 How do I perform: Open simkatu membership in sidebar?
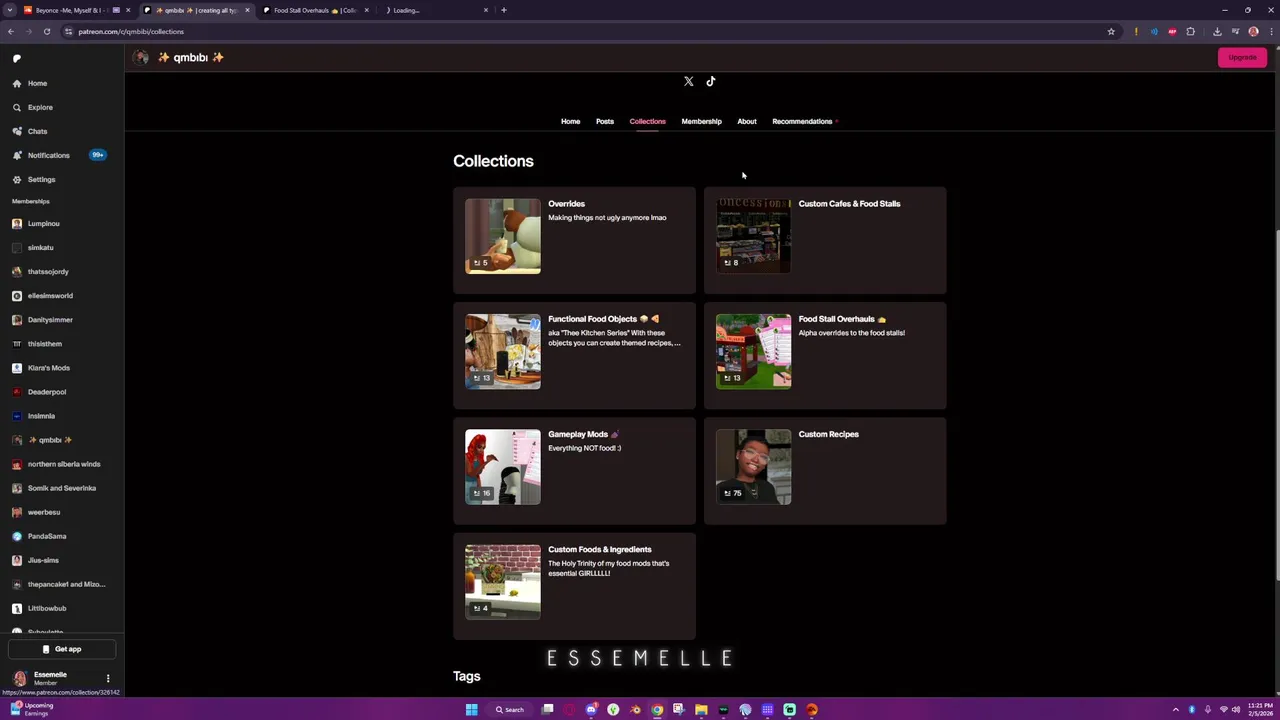click(x=40, y=247)
